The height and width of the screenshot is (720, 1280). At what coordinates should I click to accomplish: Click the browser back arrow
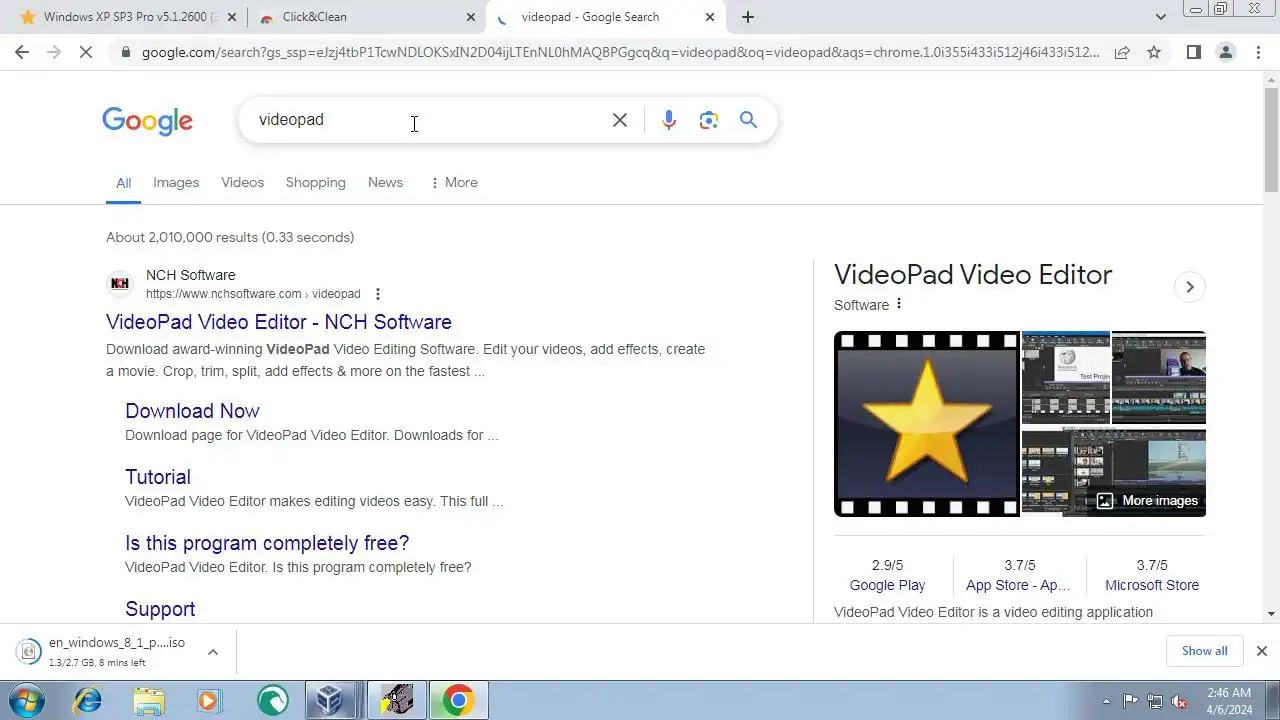22,53
